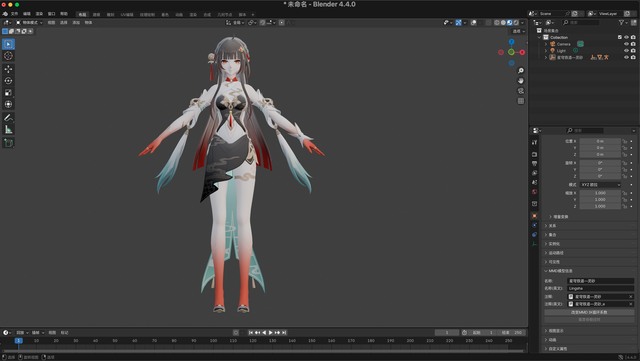Open the rotation mode XYZ dropdown

pyautogui.click(x=600, y=185)
